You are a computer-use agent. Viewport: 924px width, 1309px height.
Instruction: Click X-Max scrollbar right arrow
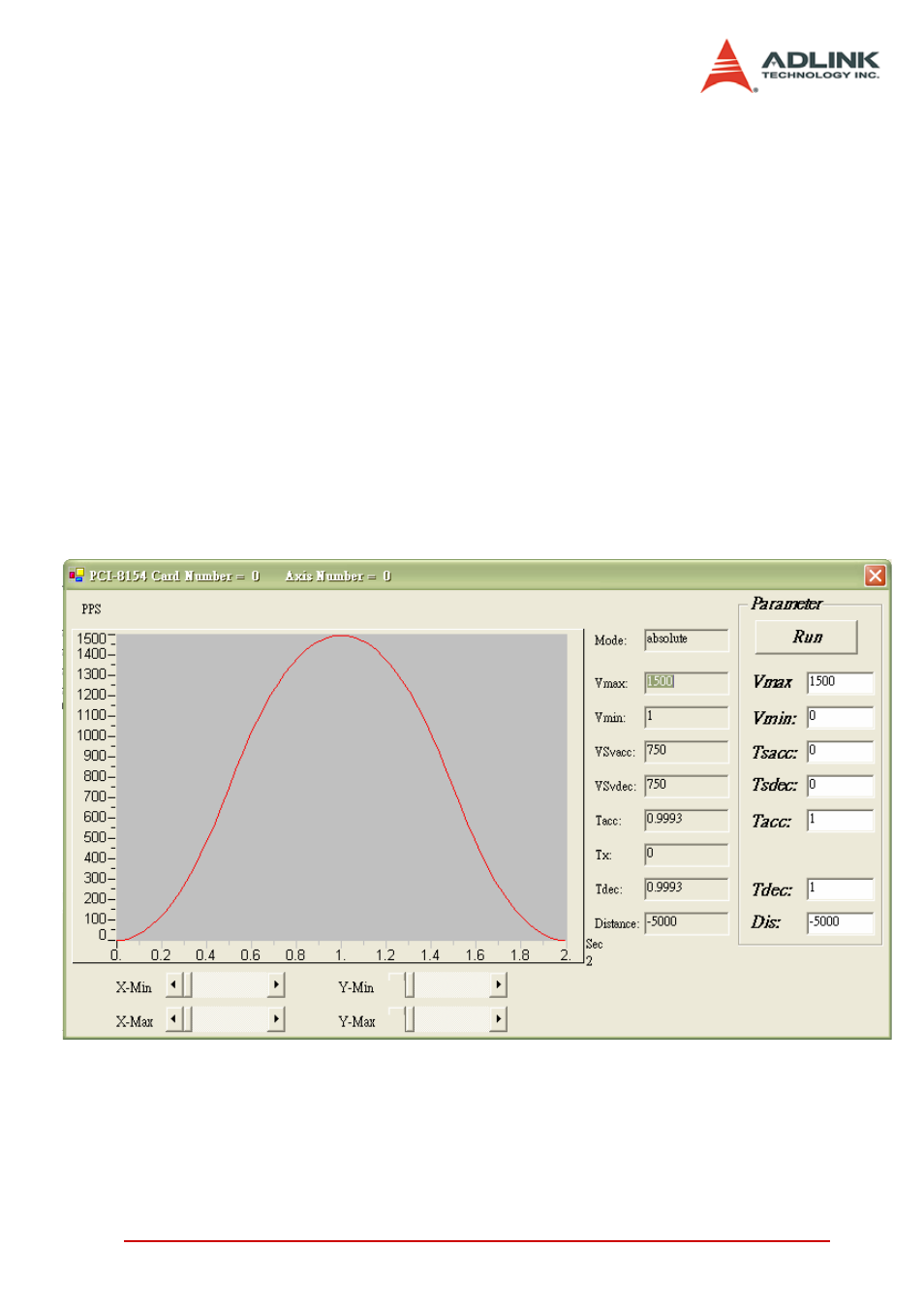click(276, 1019)
